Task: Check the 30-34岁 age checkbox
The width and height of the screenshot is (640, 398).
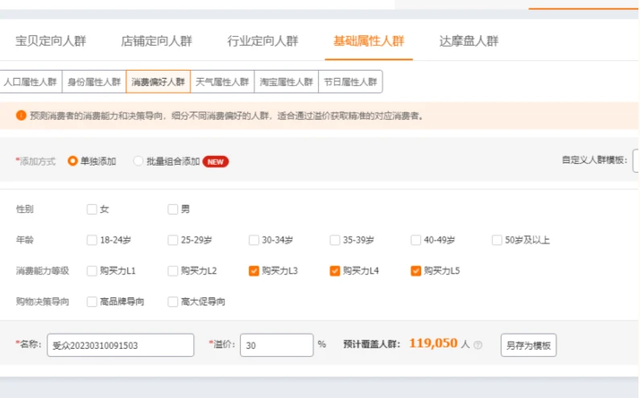Action: [254, 240]
